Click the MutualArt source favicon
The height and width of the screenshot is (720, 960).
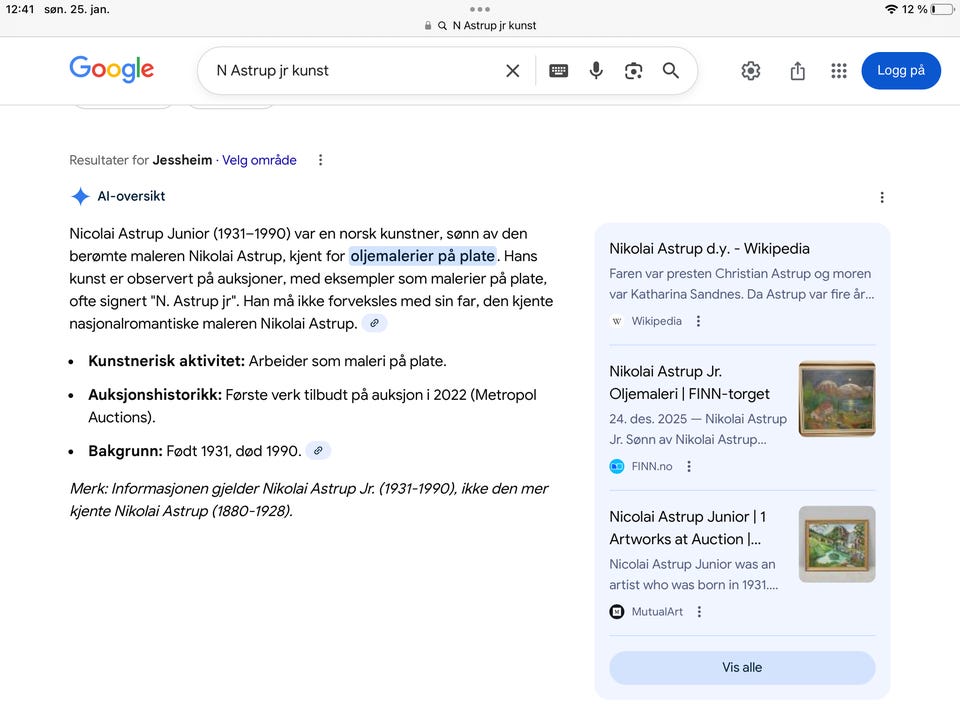coord(617,612)
